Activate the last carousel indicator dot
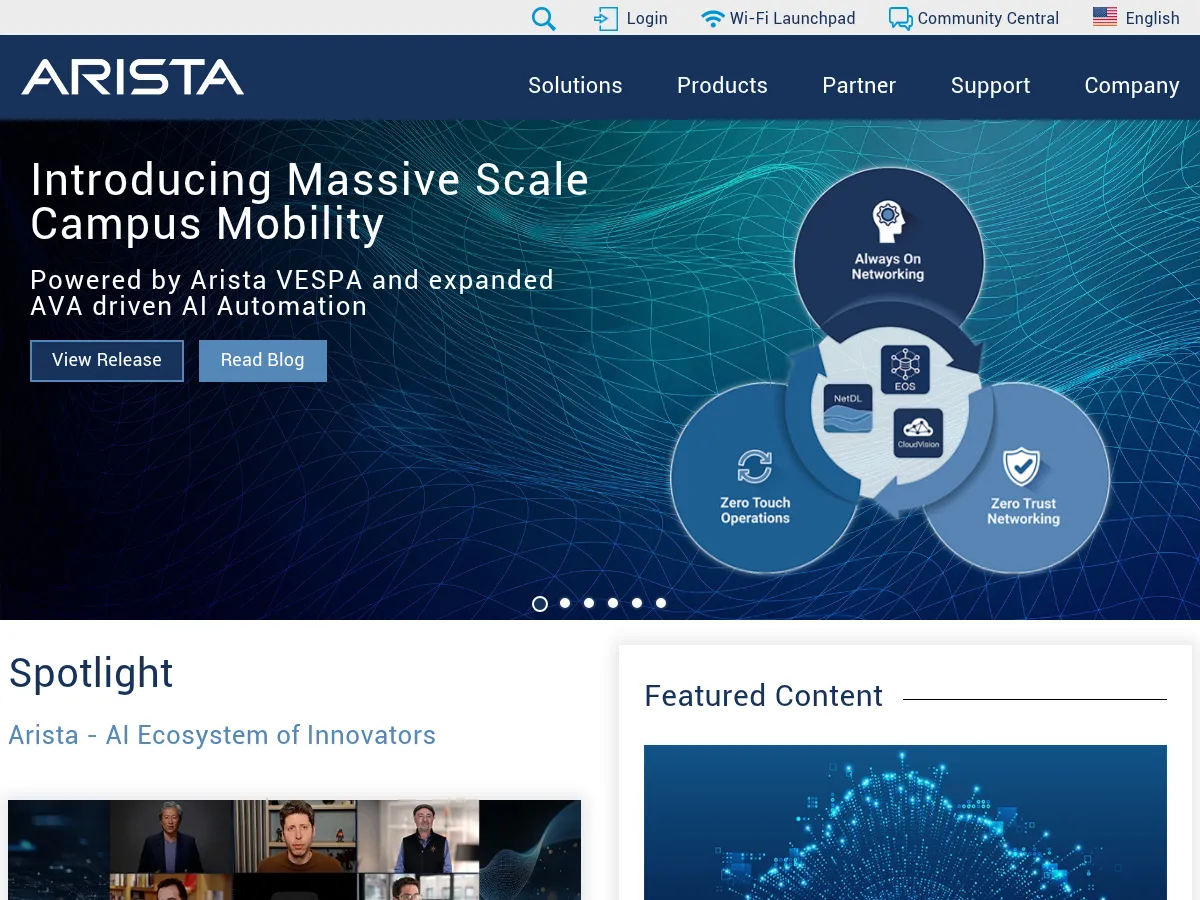The width and height of the screenshot is (1200, 900). pyautogui.click(x=660, y=603)
